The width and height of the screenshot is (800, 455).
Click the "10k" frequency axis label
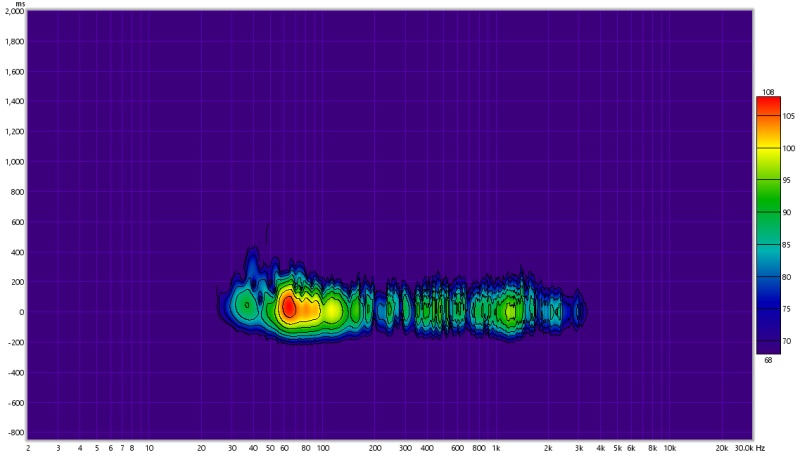670,448
